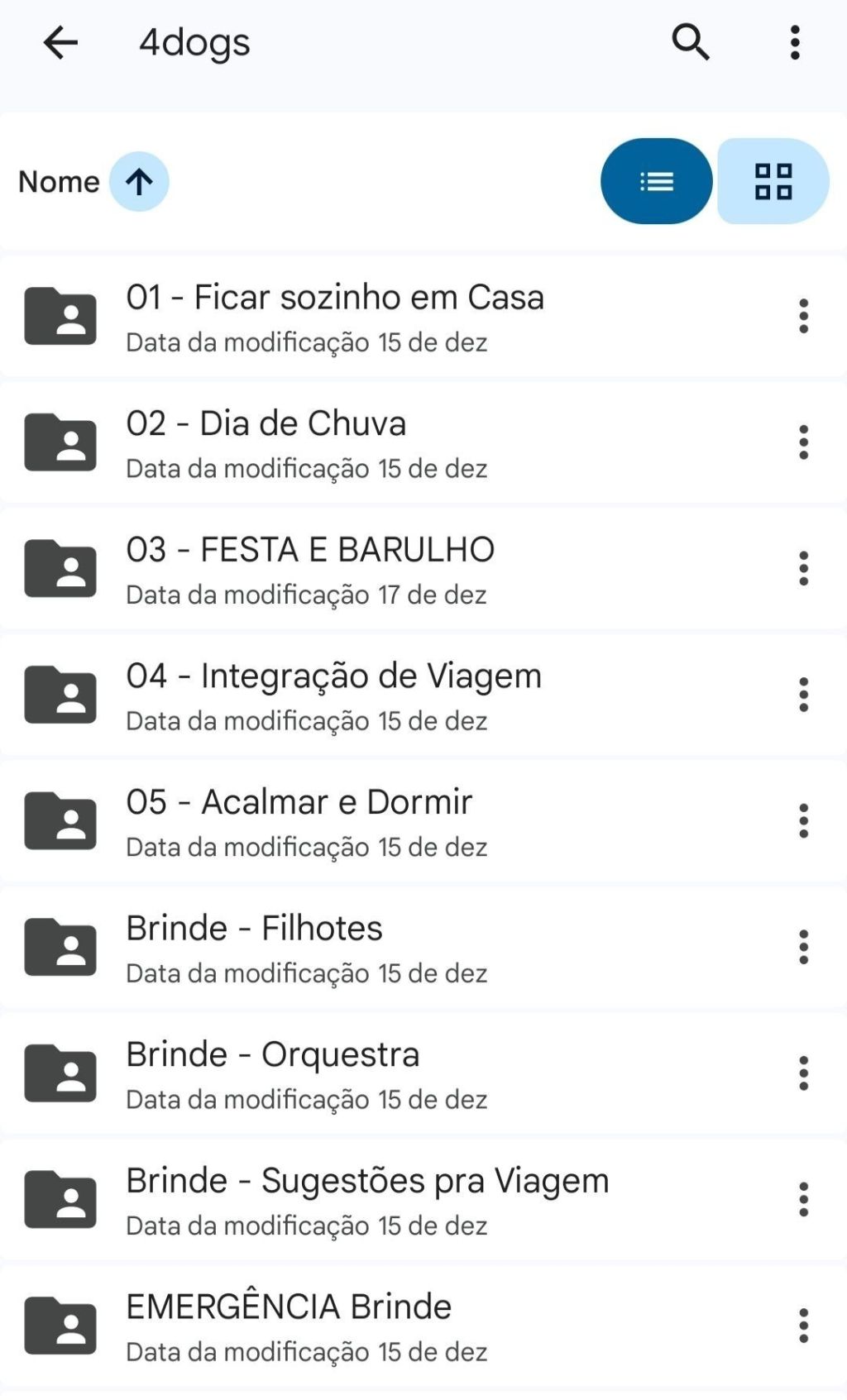The image size is (847, 1400).
Task: Switch to list view
Action: [656, 181]
